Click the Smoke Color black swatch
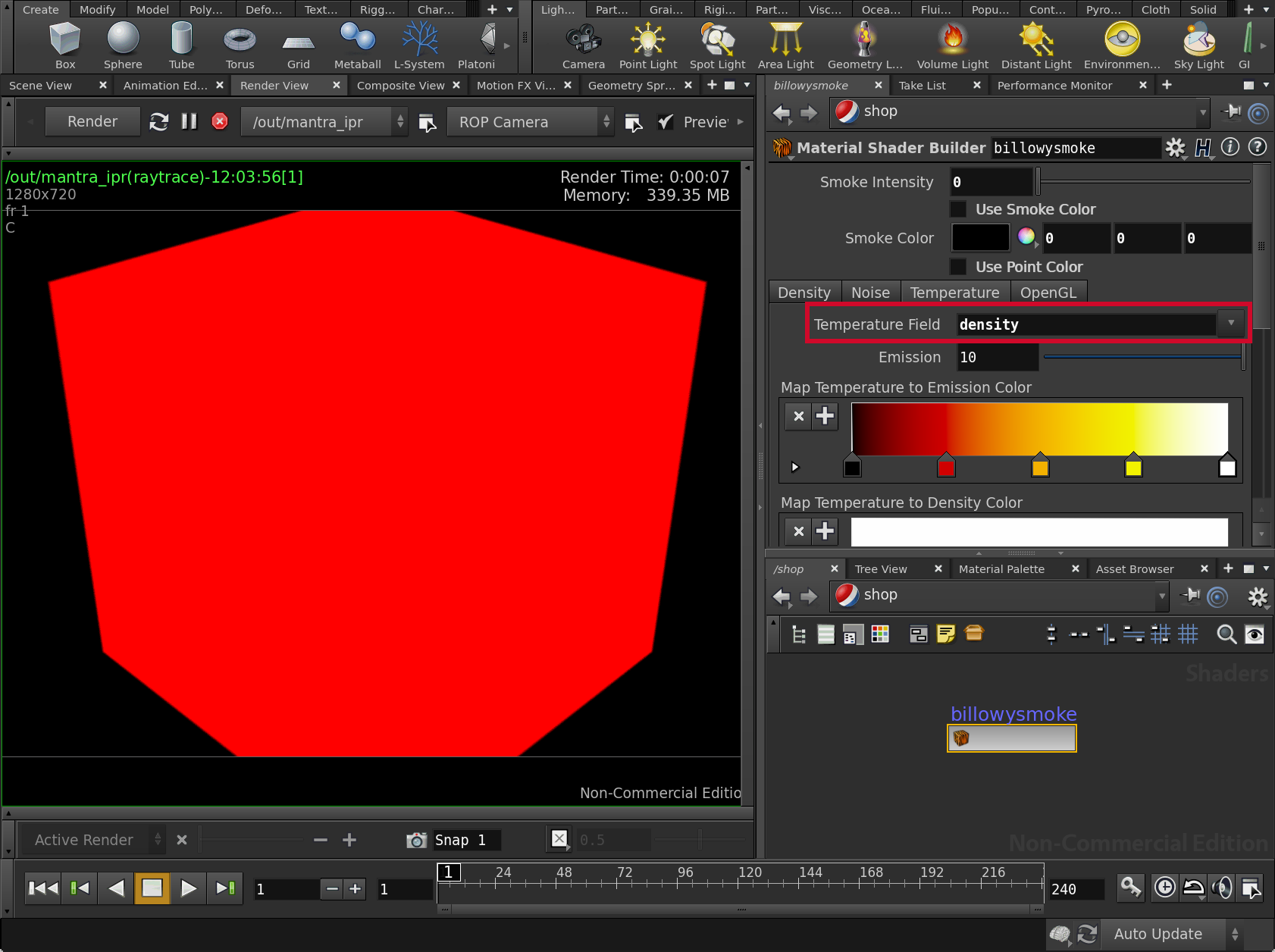The width and height of the screenshot is (1275, 952). coord(980,238)
